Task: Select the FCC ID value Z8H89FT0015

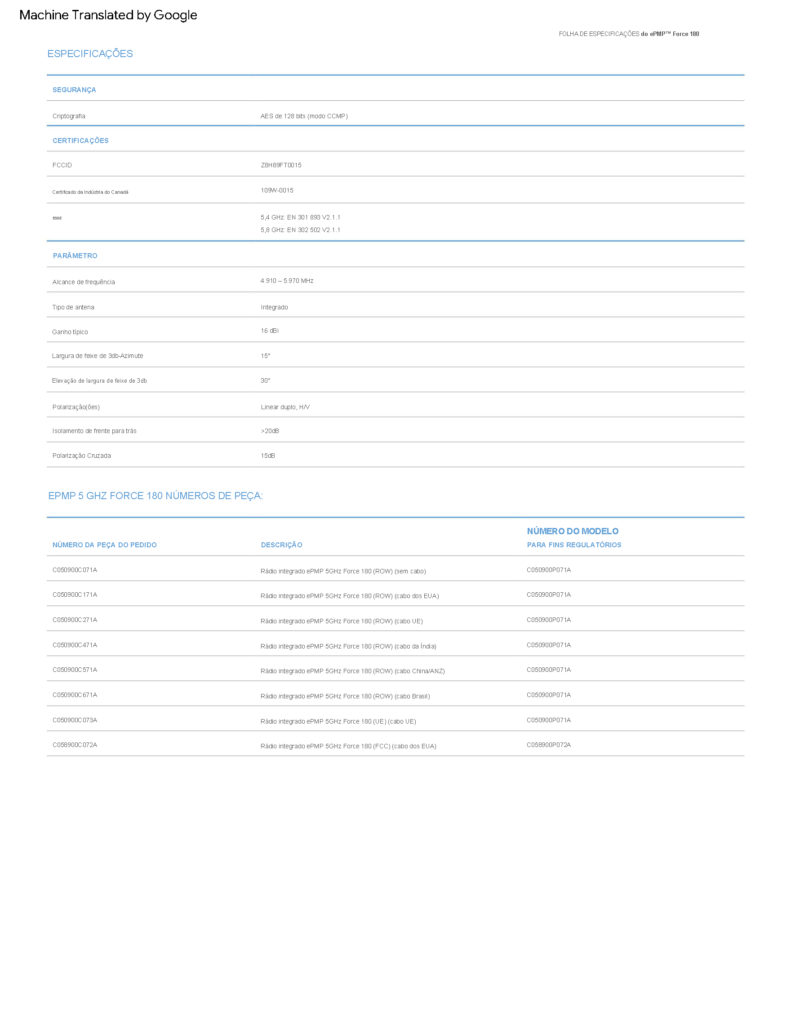Action: (x=281, y=164)
